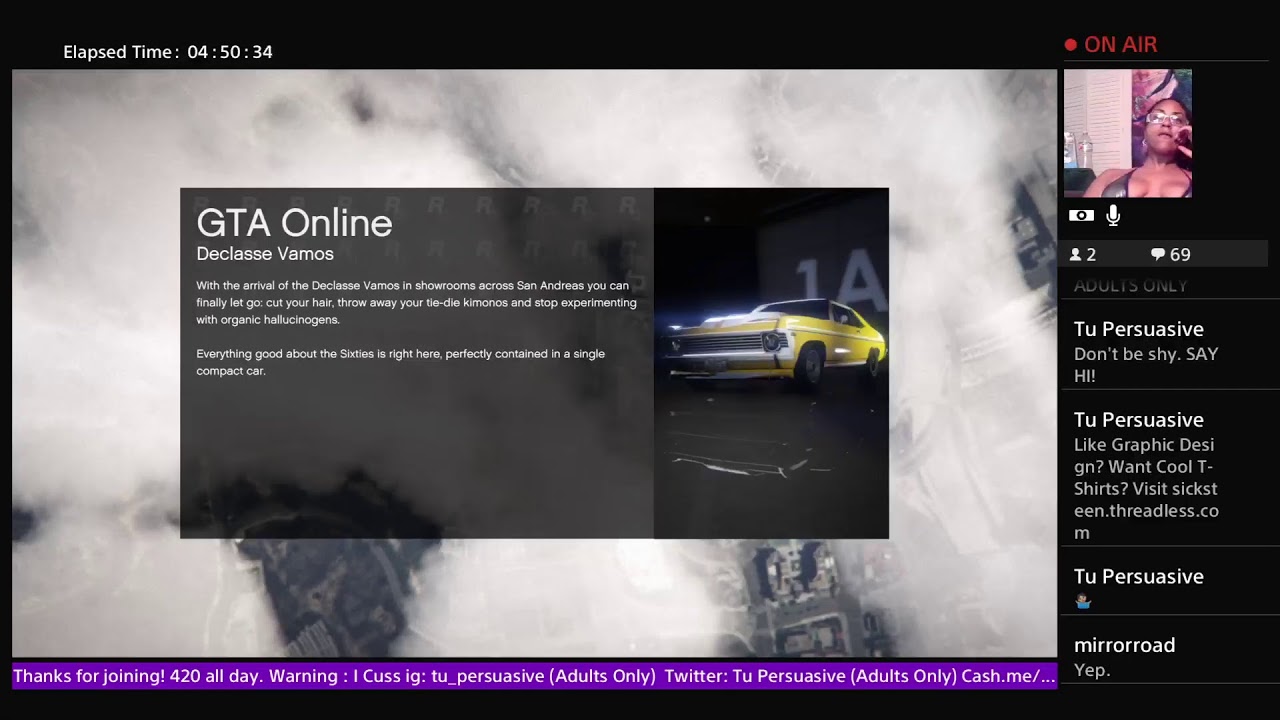1280x720 pixels.
Task: Click paragraph starting 'With the arrival of'
Action: click(x=416, y=303)
